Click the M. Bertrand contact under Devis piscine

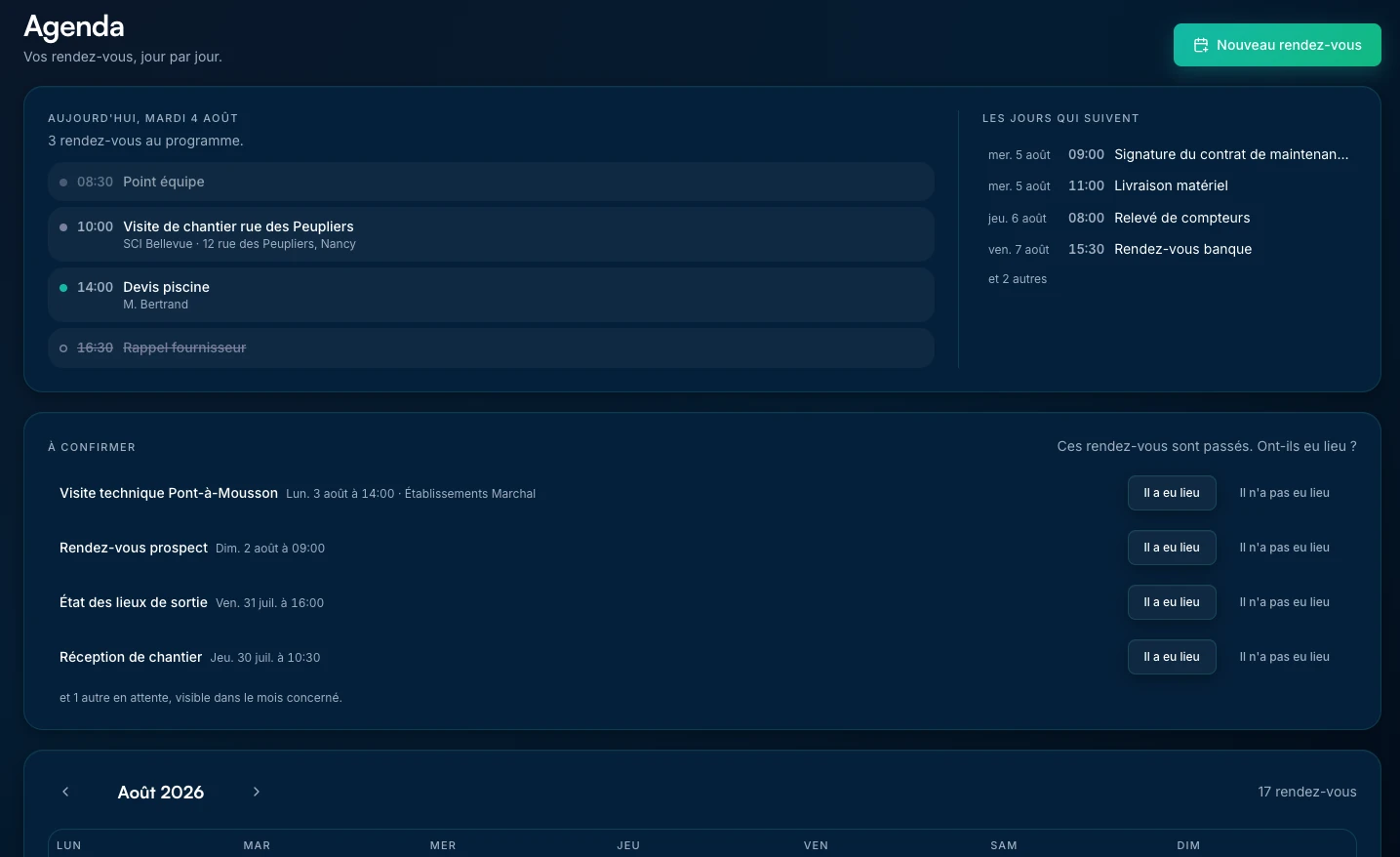[156, 305]
